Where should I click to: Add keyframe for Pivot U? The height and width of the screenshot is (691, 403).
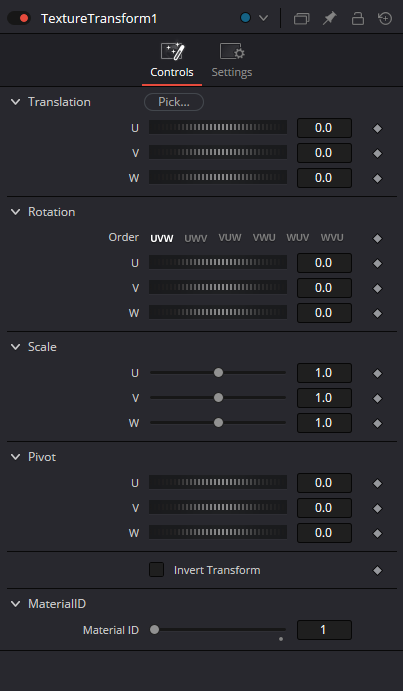377,483
